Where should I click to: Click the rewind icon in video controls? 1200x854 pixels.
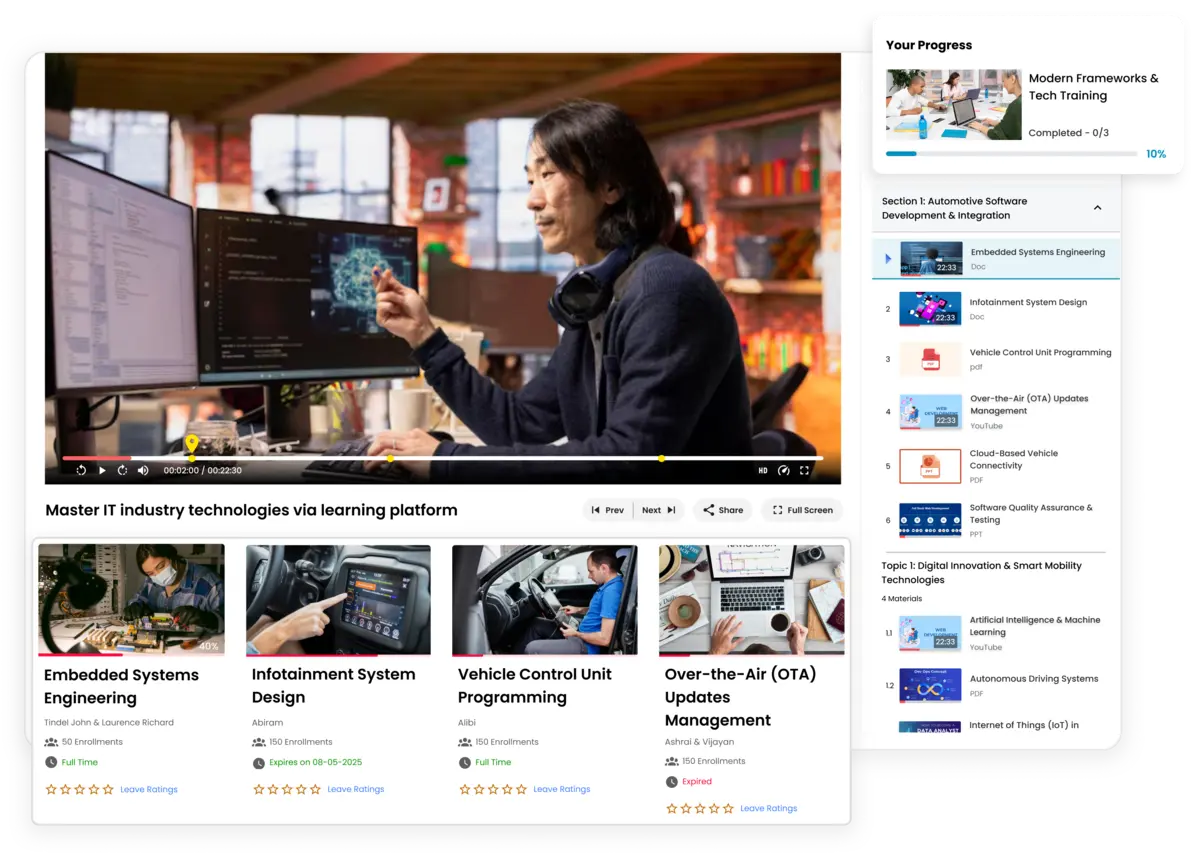81,470
